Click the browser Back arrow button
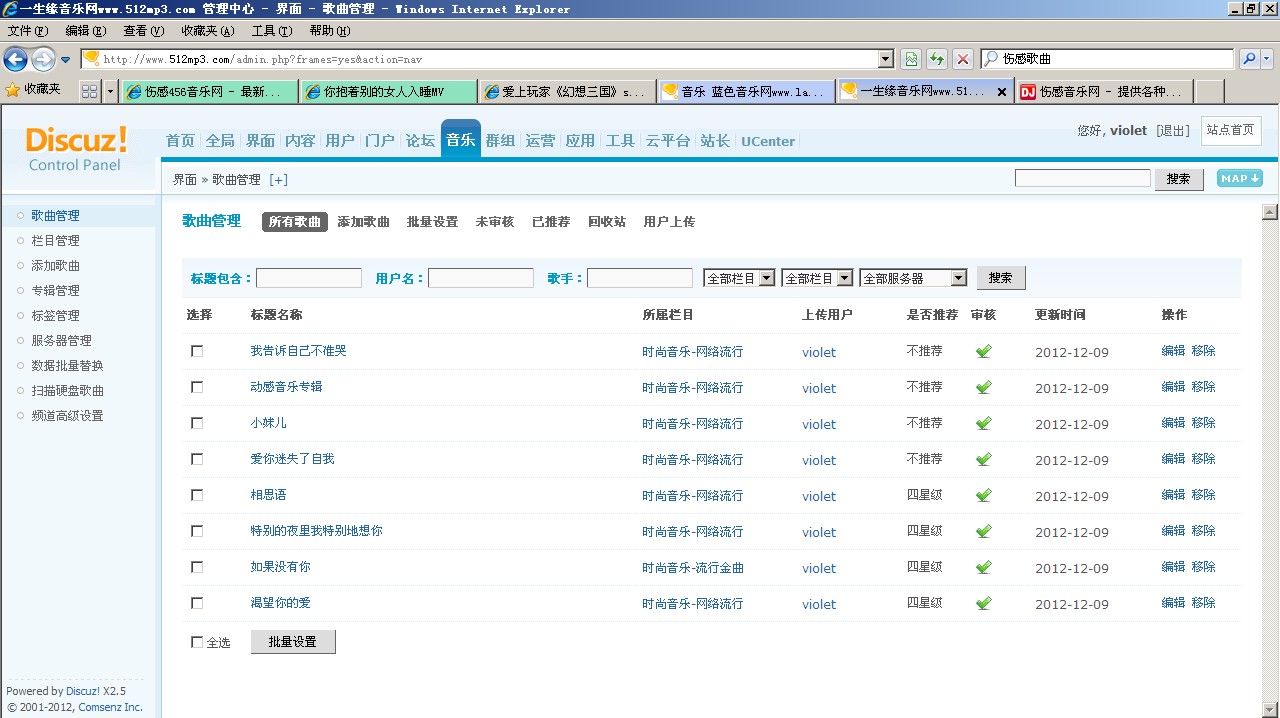The image size is (1280, 718). (x=16, y=59)
